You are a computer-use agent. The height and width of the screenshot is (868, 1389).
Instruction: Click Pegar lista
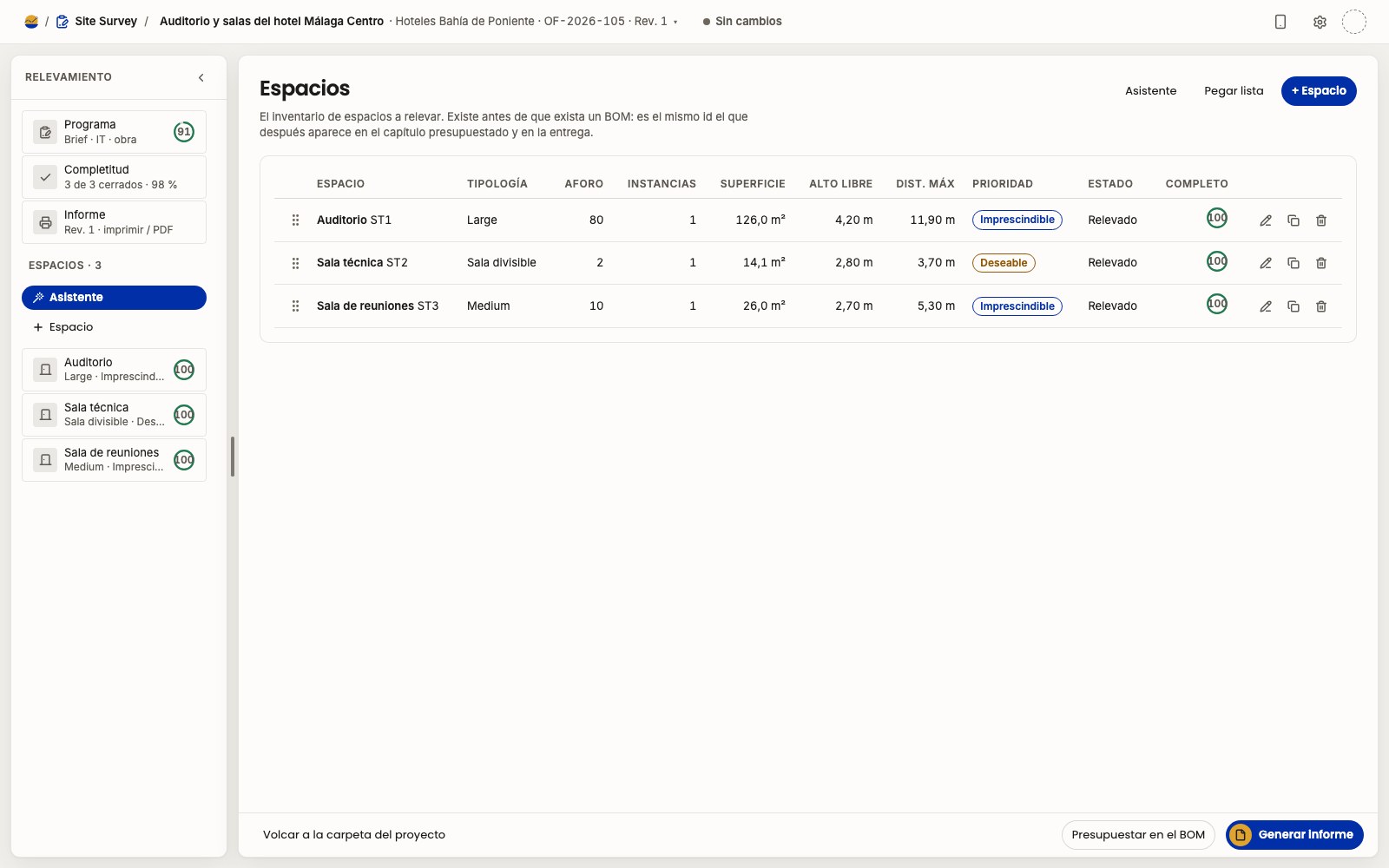(1234, 91)
